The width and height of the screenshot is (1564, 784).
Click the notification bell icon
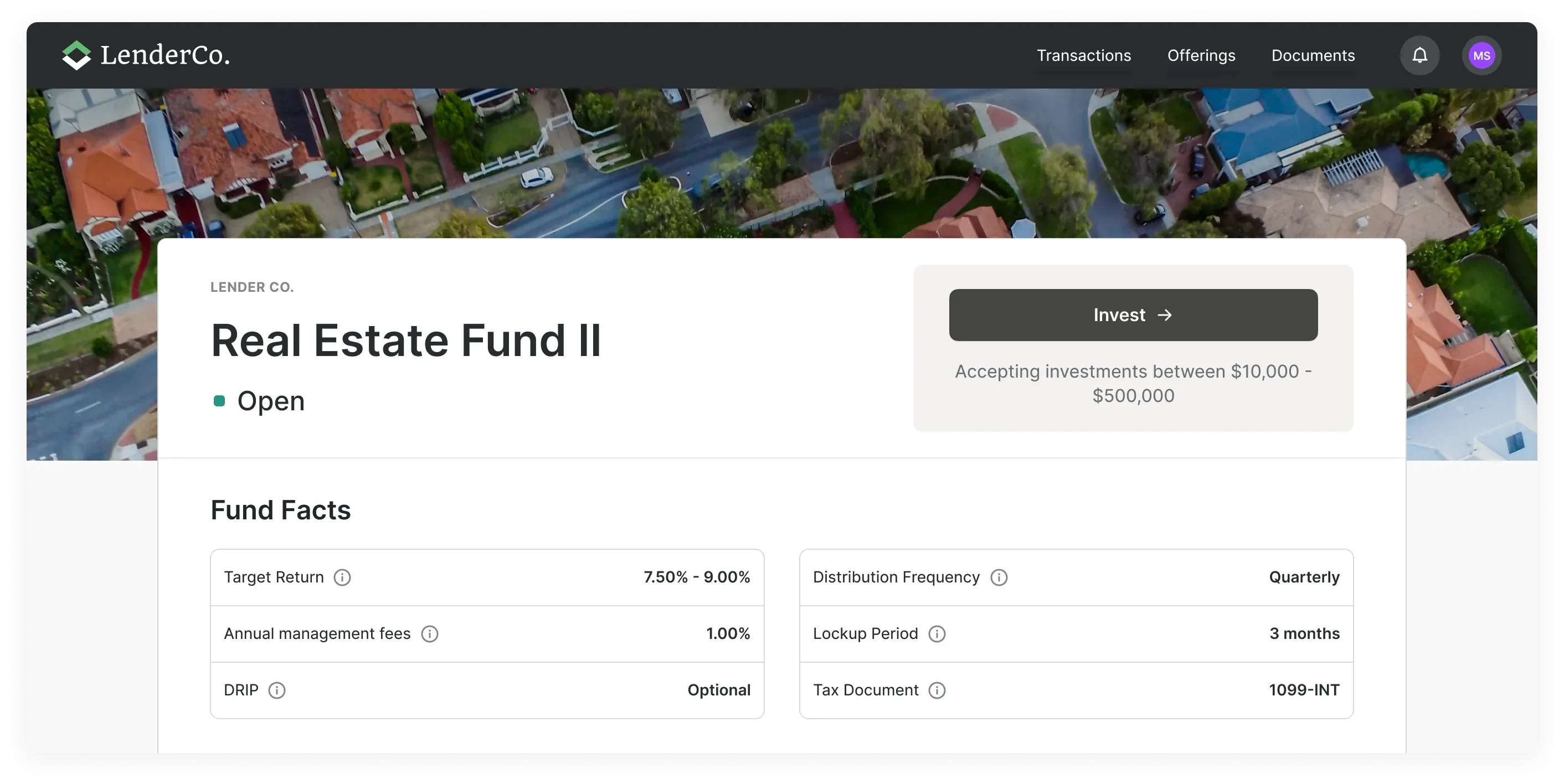[x=1419, y=55]
